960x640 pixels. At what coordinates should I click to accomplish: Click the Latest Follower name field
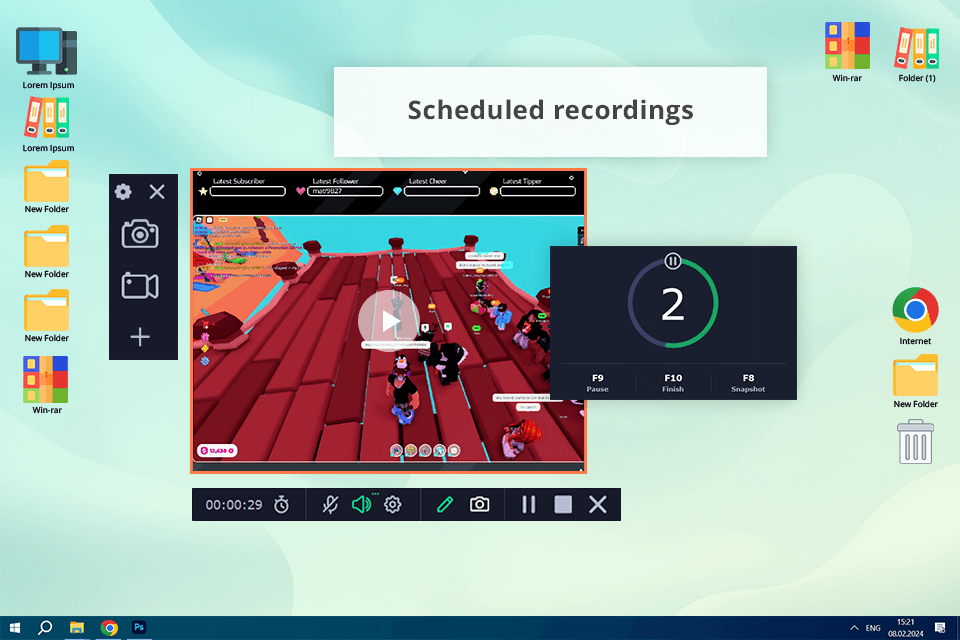click(345, 191)
